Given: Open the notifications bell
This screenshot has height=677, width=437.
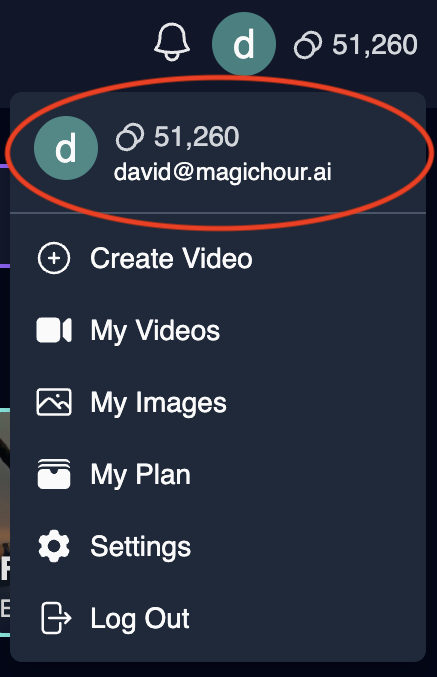Looking at the screenshot, I should tap(172, 42).
